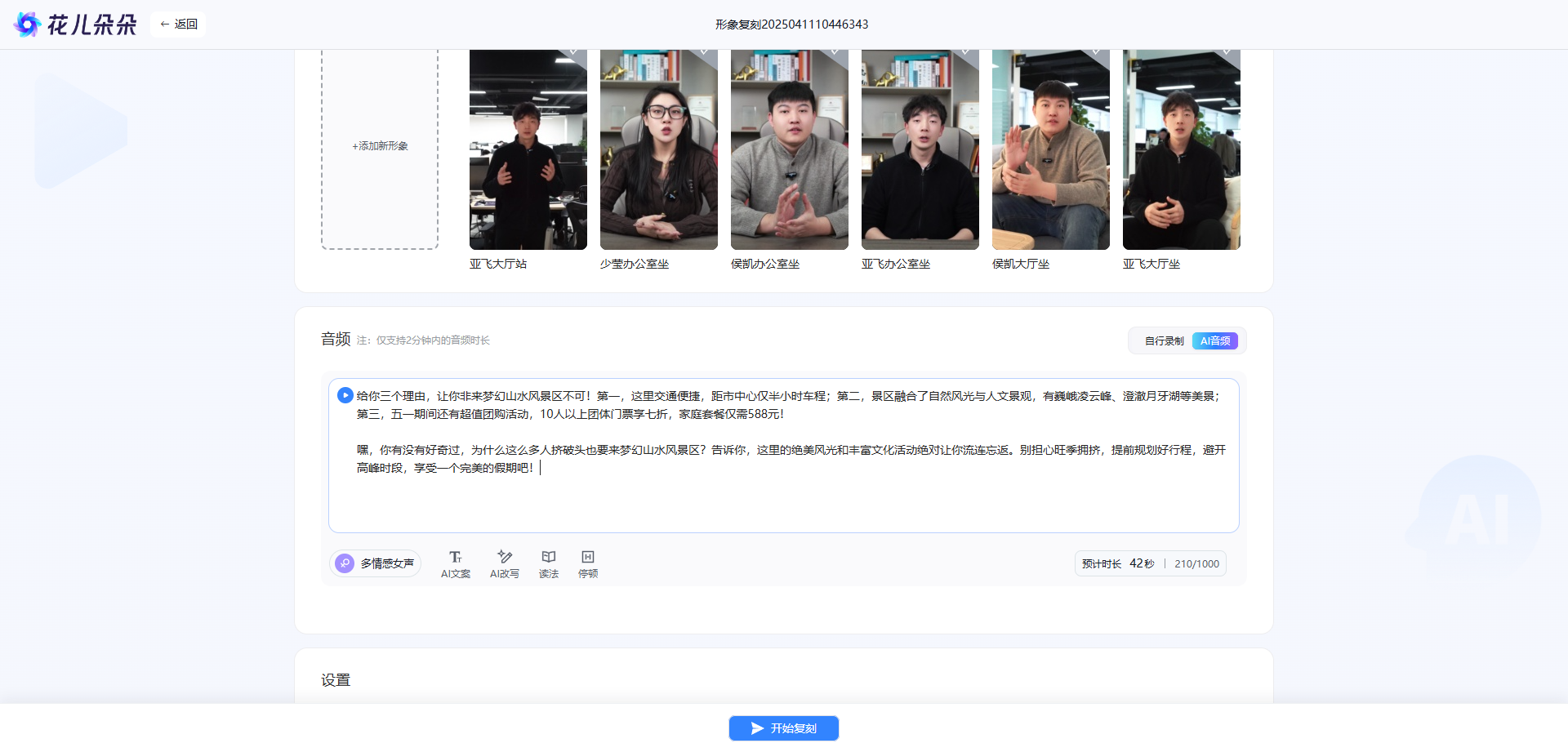This screenshot has height=752, width=1568.
Task: Select the 读法 pronunciation tool
Action: click(x=548, y=563)
